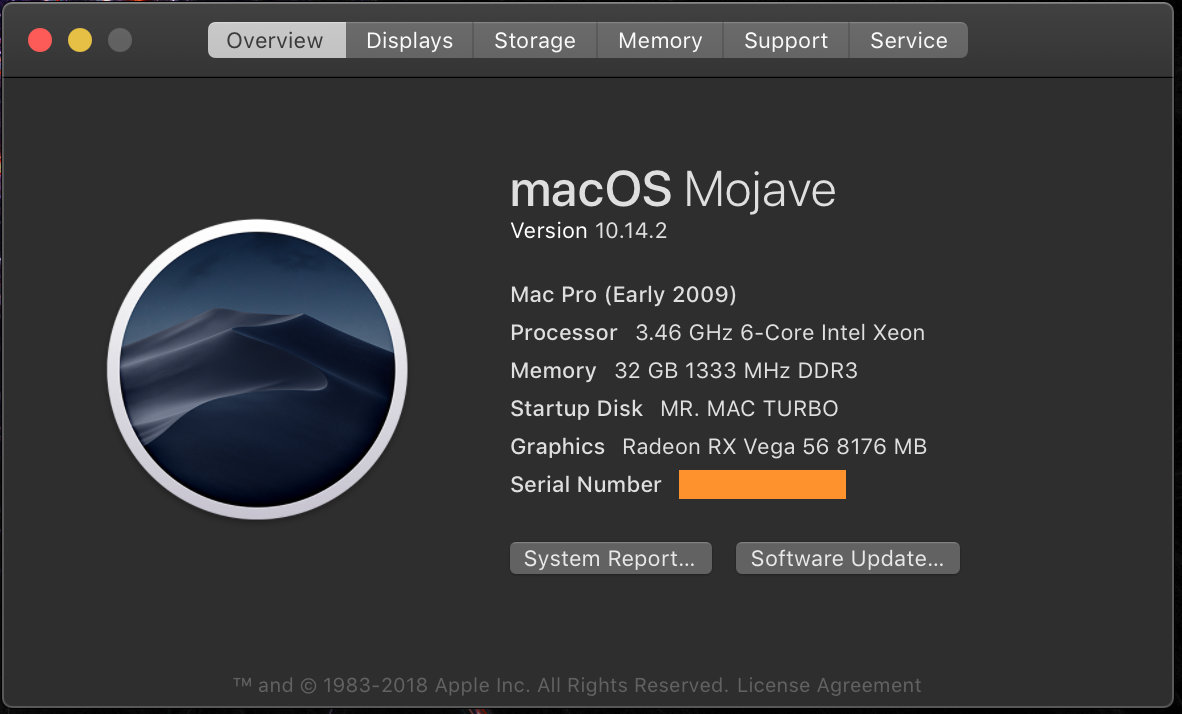Click the Version 10.14.2 text
This screenshot has width=1182, height=714.
tap(589, 231)
